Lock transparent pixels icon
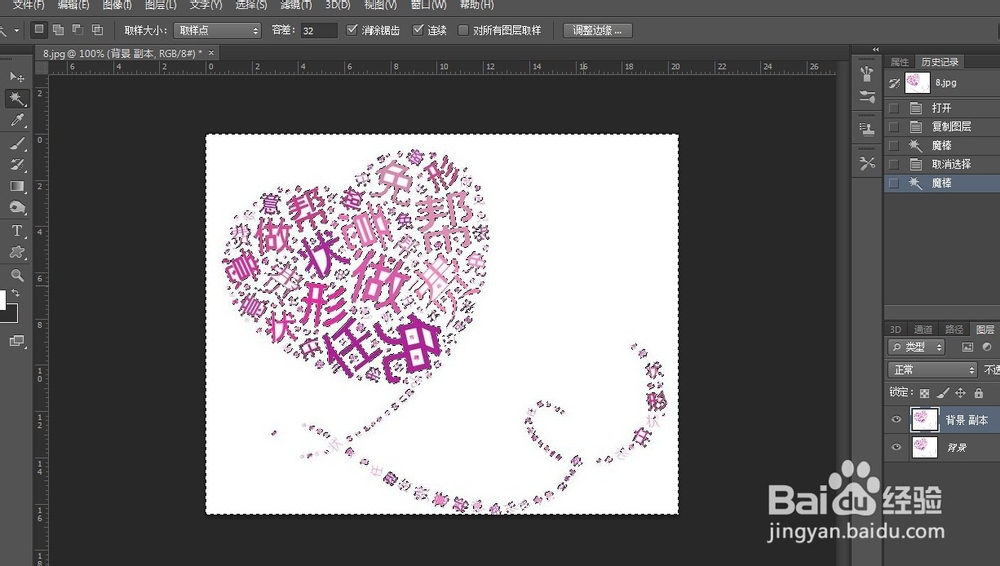Viewport: 1000px width, 566px height. point(924,393)
